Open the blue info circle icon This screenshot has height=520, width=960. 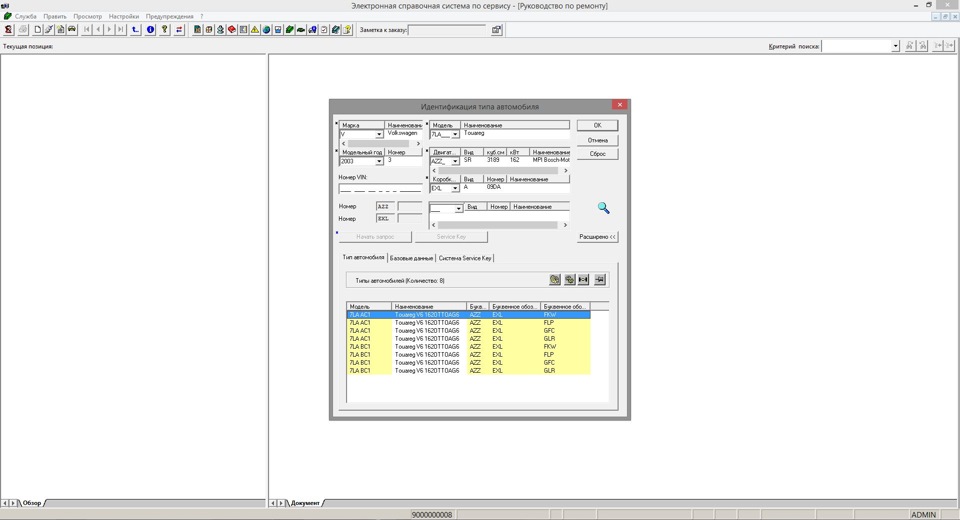tap(150, 29)
